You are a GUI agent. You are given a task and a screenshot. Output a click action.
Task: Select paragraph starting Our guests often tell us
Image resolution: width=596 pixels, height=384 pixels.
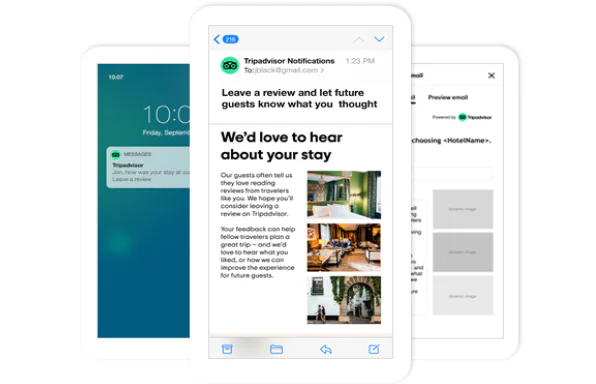pyautogui.click(x=257, y=194)
